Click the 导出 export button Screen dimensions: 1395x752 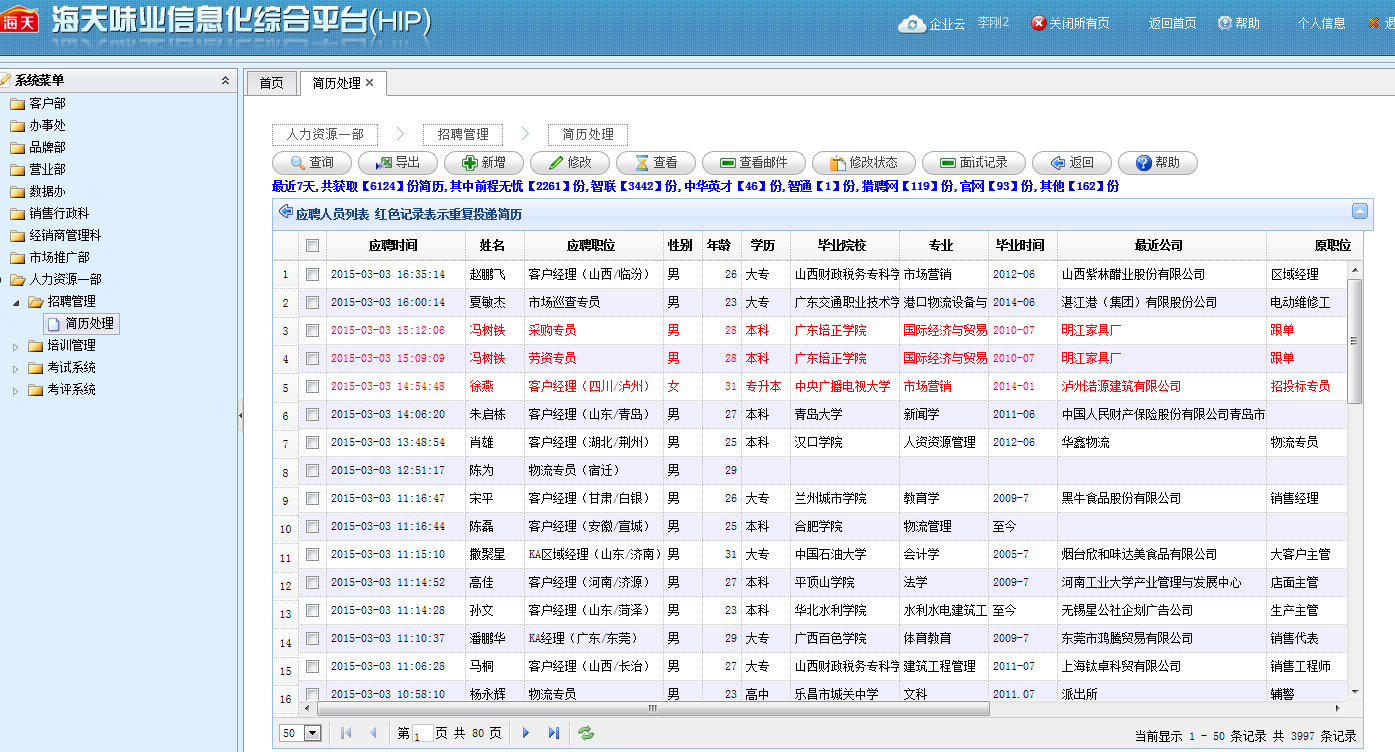click(397, 162)
